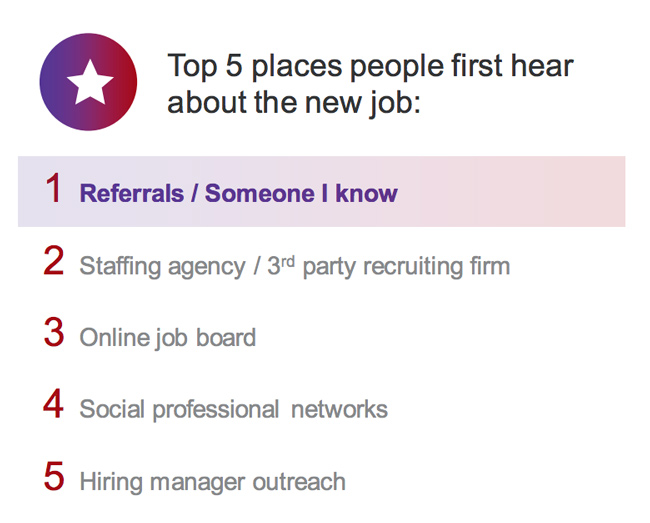This screenshot has width=650, height=523.
Task: Click the word "board" in item three
Action: (x=225, y=338)
